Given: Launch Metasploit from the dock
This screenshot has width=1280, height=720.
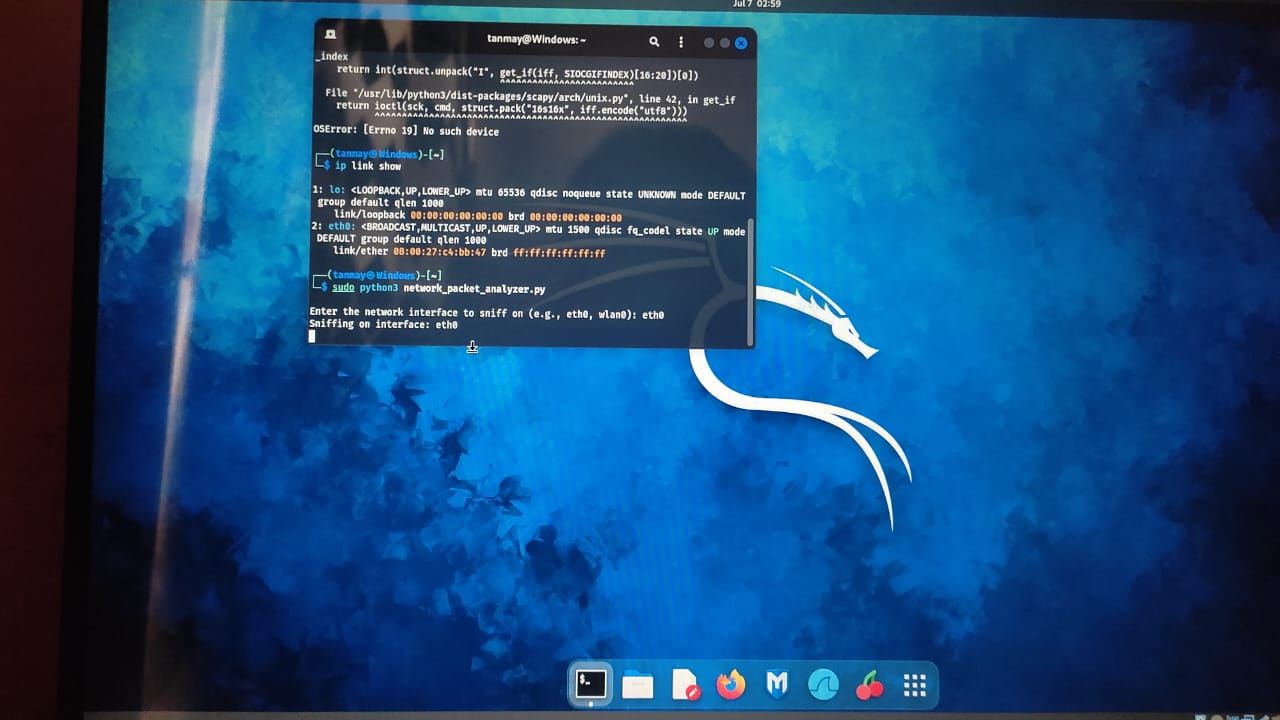Looking at the screenshot, I should pyautogui.click(x=778, y=684).
